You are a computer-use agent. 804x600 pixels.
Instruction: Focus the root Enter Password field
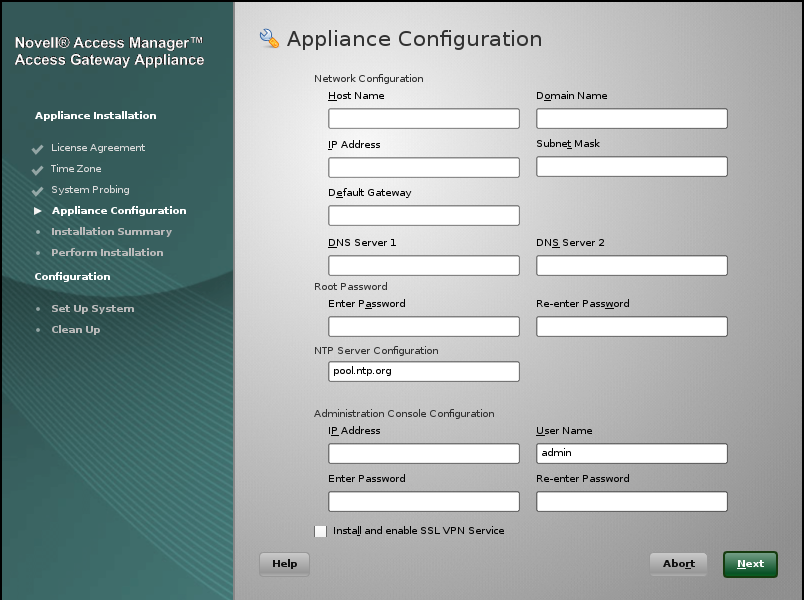pyautogui.click(x=424, y=327)
